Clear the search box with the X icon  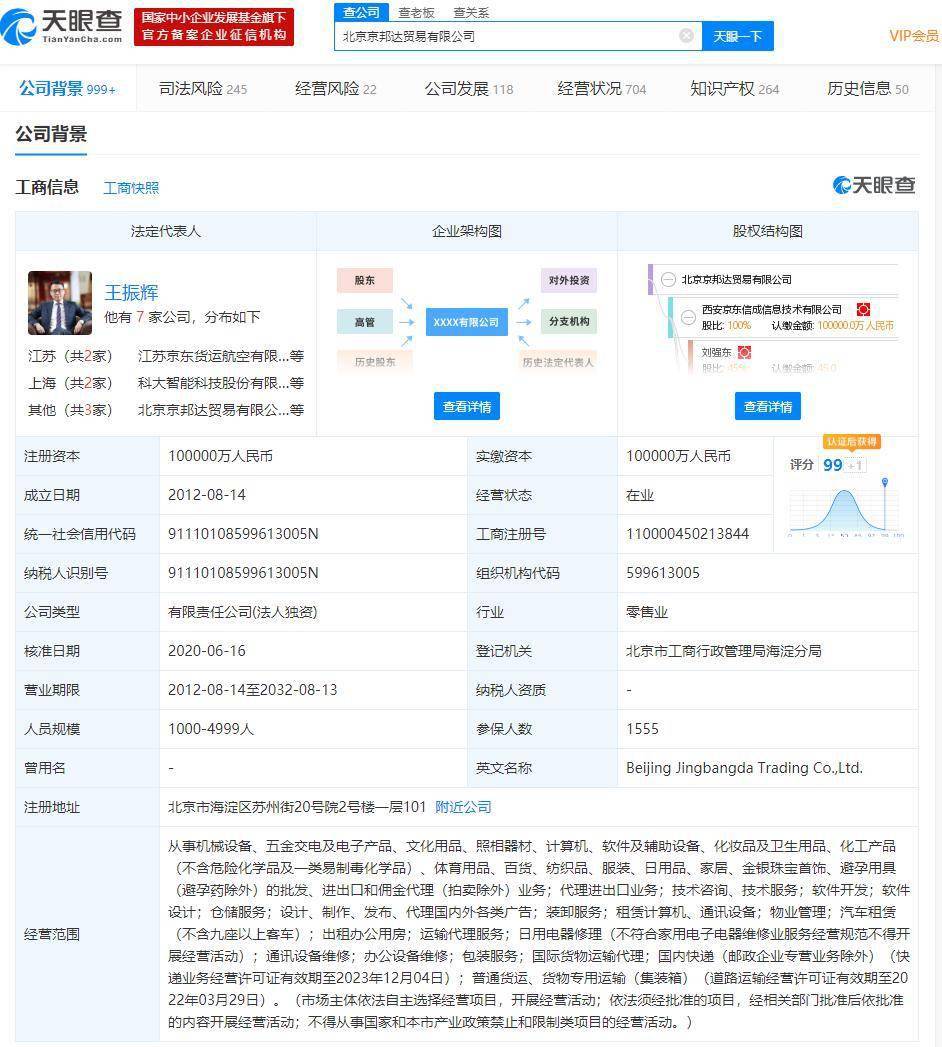point(686,36)
